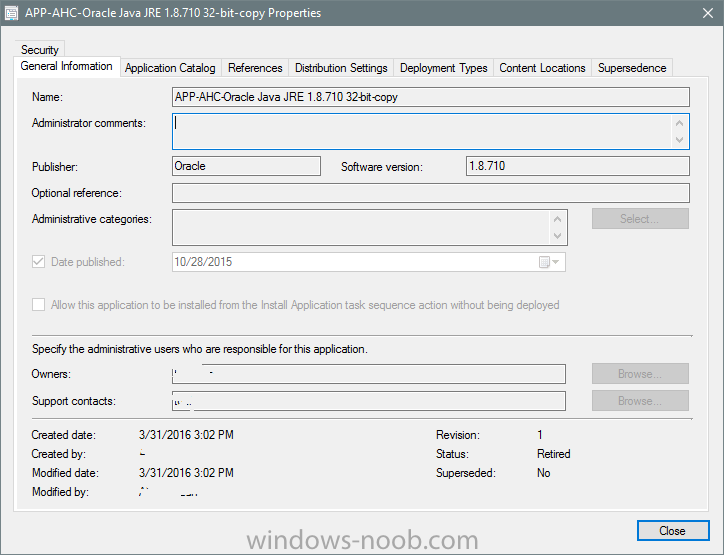Click the Support contacts text field
724x555 pixels.
[369, 401]
